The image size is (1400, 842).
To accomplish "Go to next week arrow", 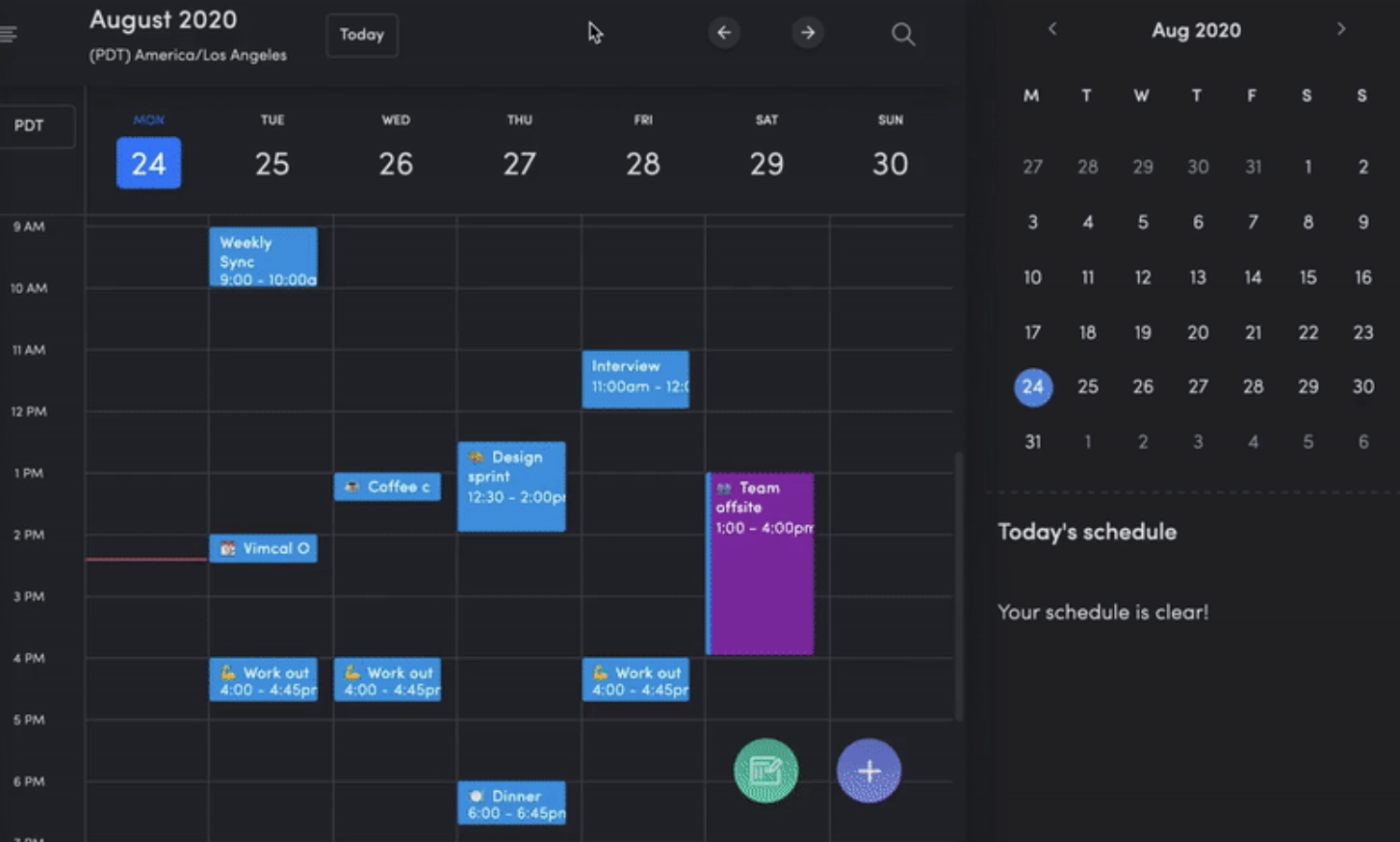I will (x=808, y=33).
